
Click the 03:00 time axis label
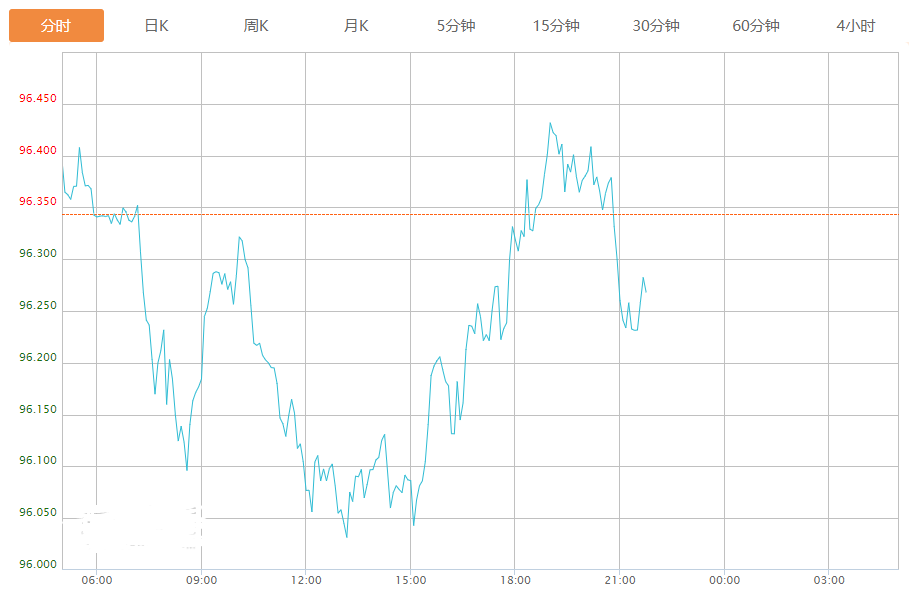pos(829,580)
